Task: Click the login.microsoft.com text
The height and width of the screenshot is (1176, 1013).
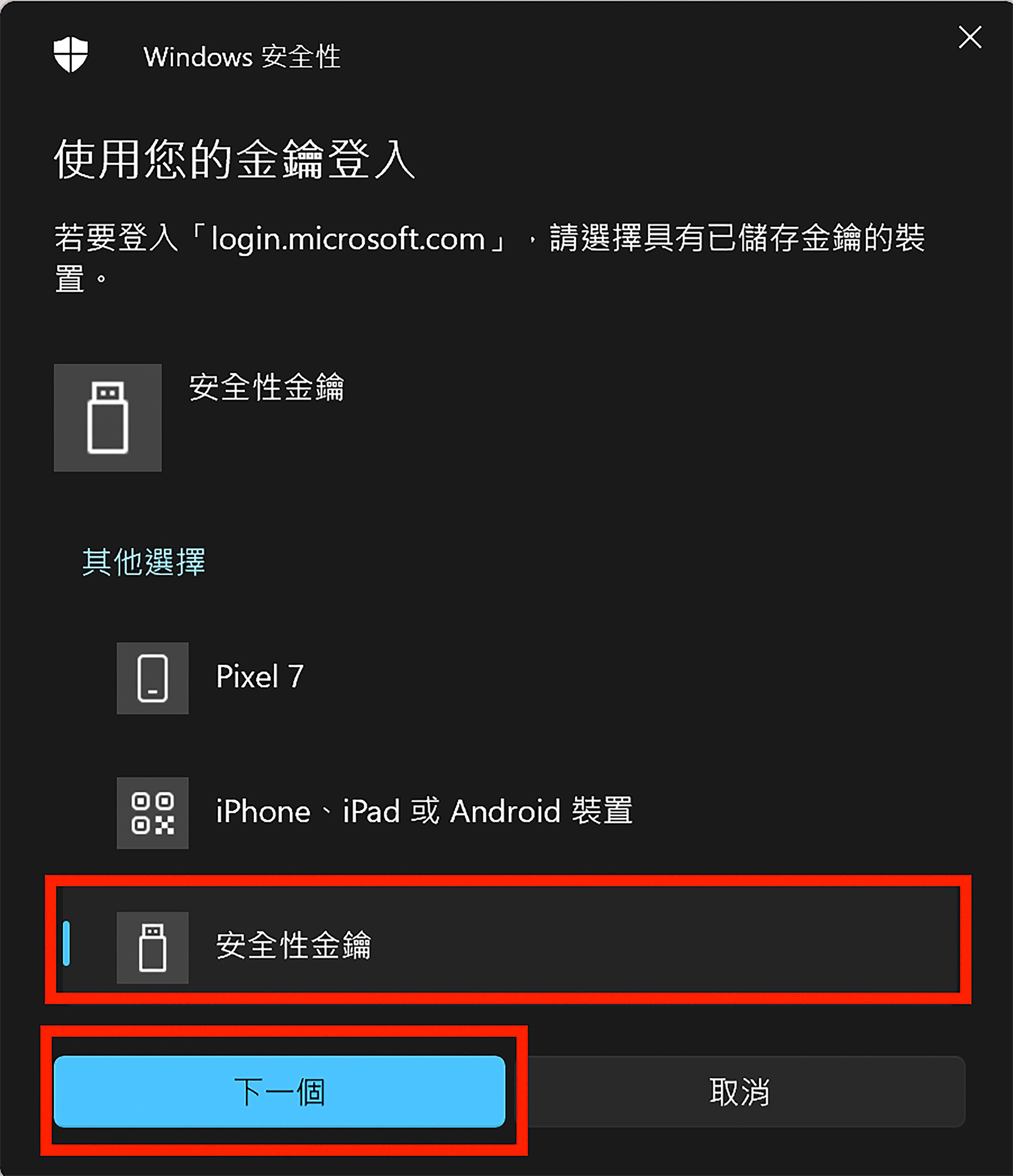Action: pos(348,239)
